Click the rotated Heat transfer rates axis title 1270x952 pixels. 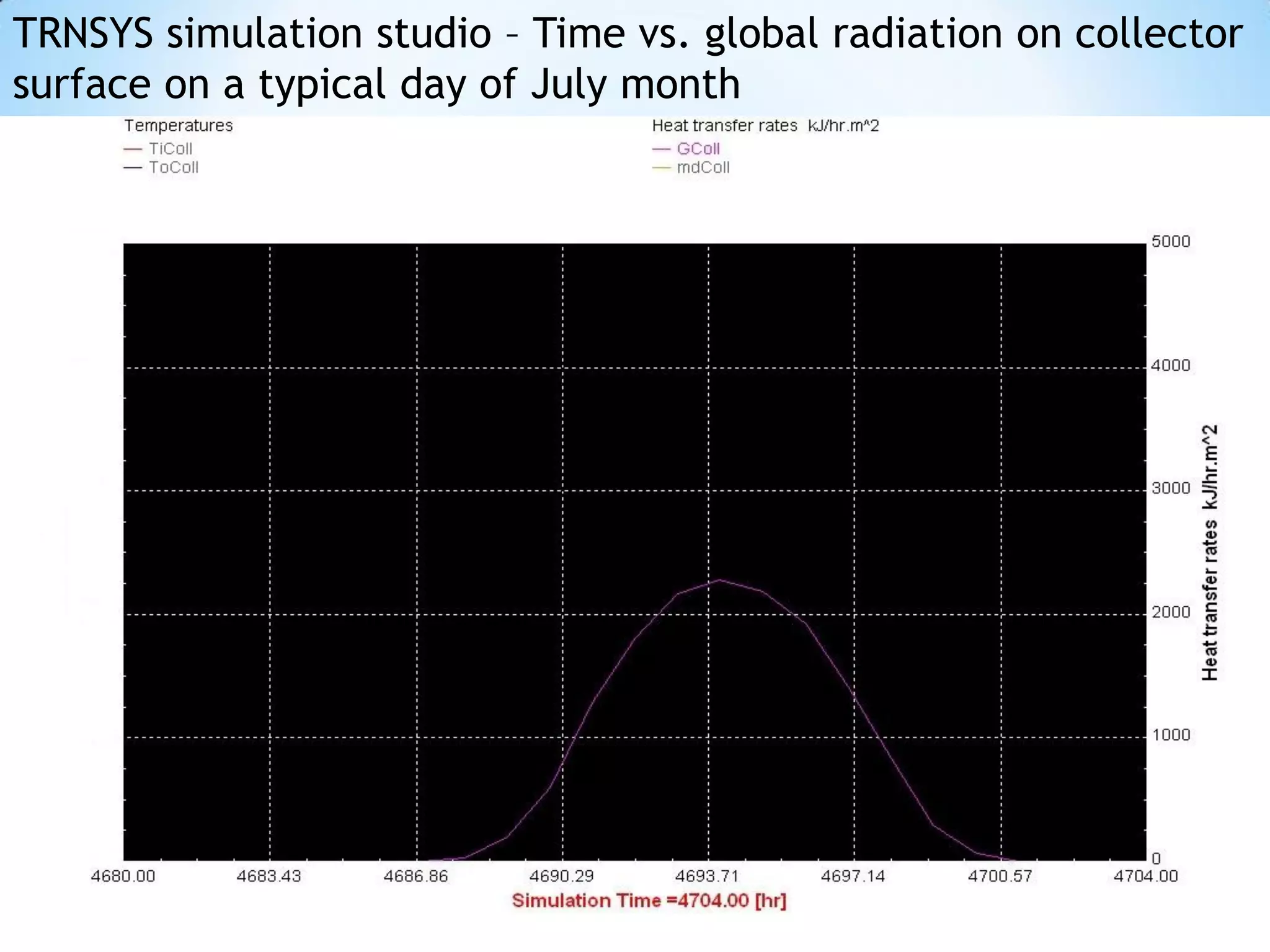pos(1210,553)
